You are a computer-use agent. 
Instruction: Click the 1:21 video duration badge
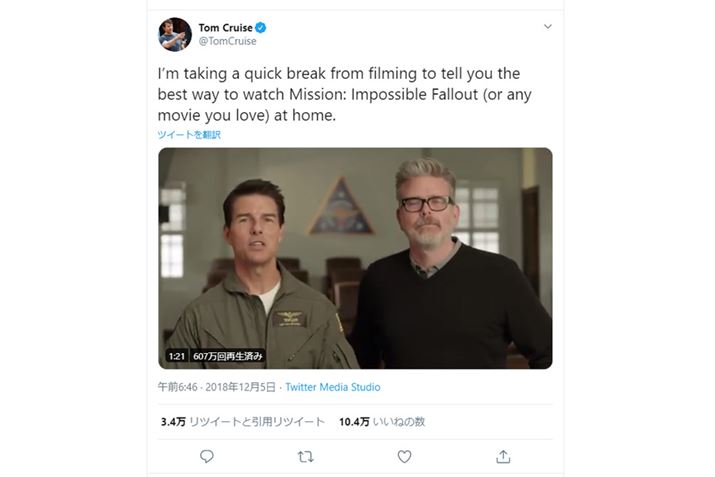tap(174, 355)
